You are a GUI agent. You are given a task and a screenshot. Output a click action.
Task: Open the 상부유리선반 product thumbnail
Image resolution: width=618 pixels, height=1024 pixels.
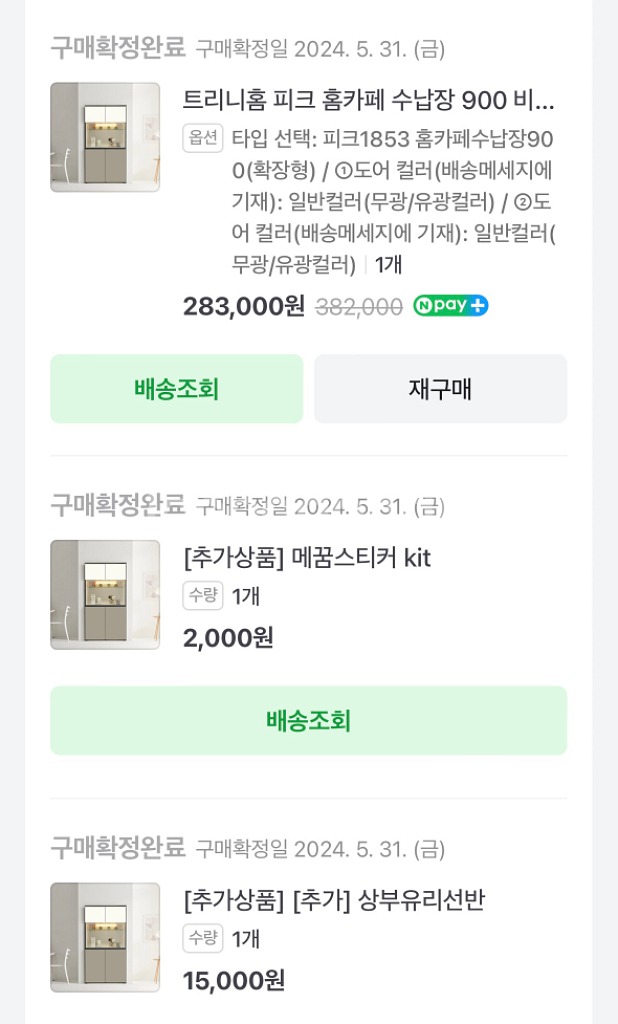[x=103, y=936]
